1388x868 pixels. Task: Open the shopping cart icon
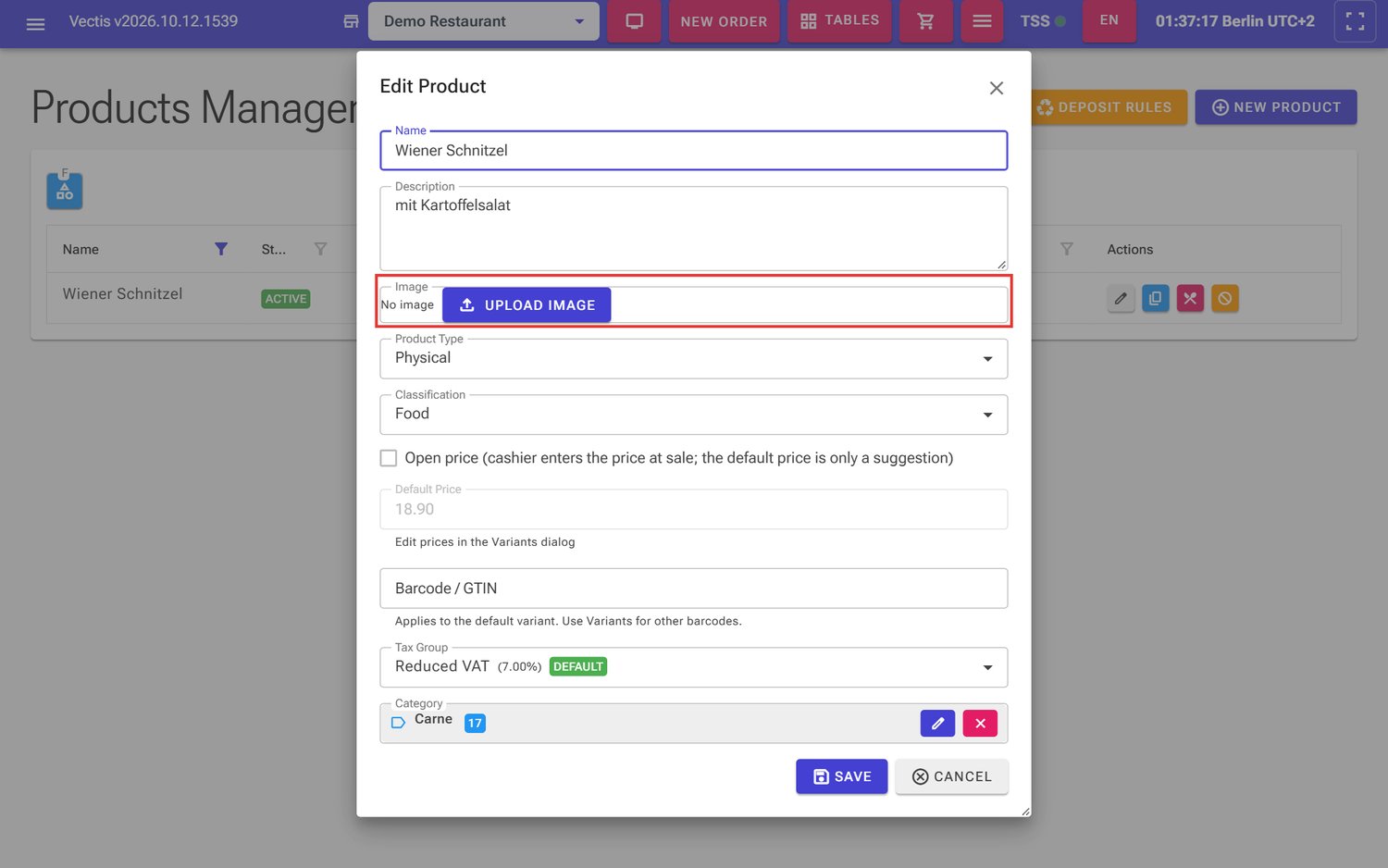click(925, 21)
